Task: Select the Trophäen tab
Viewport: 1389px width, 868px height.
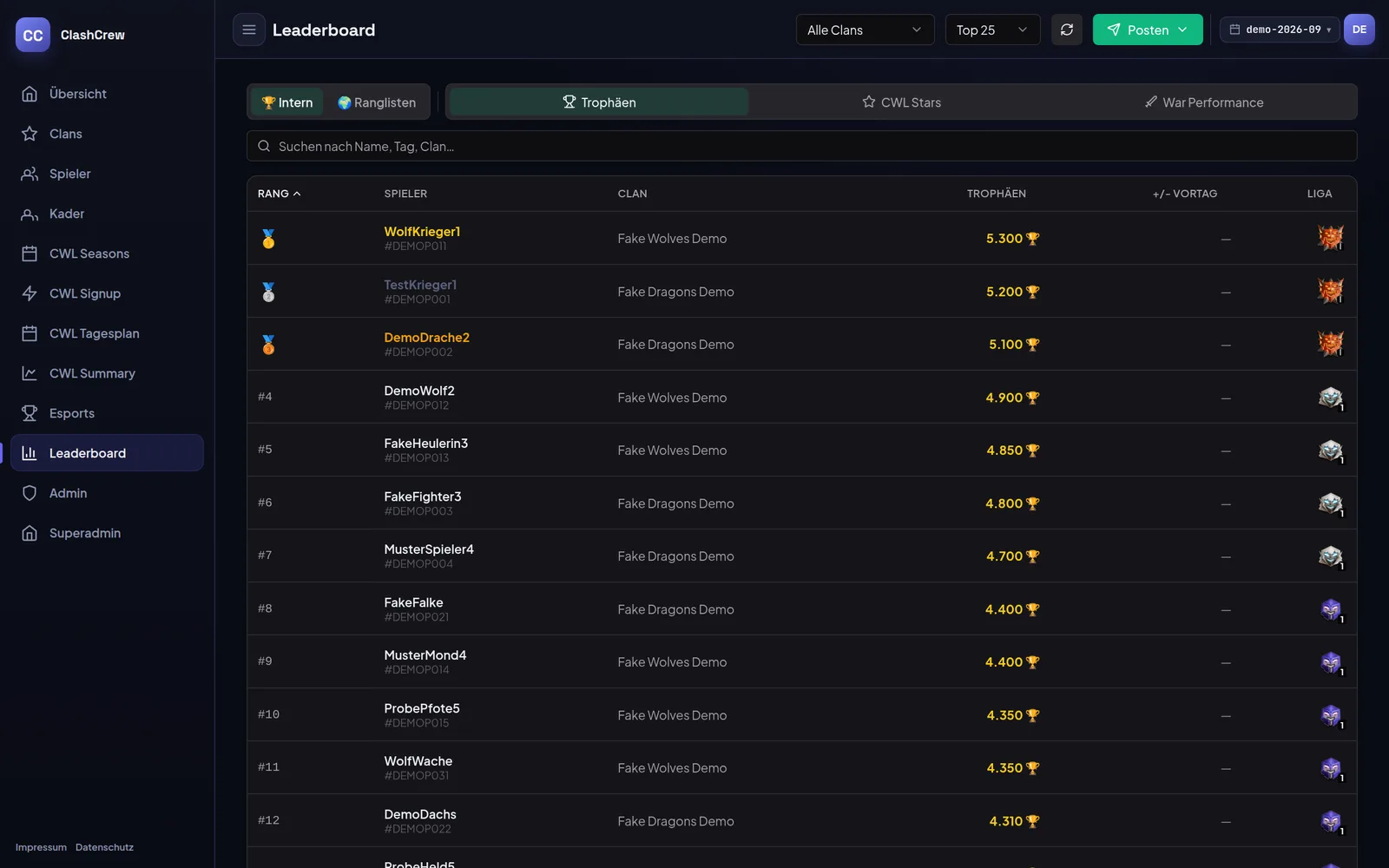Action: click(599, 102)
